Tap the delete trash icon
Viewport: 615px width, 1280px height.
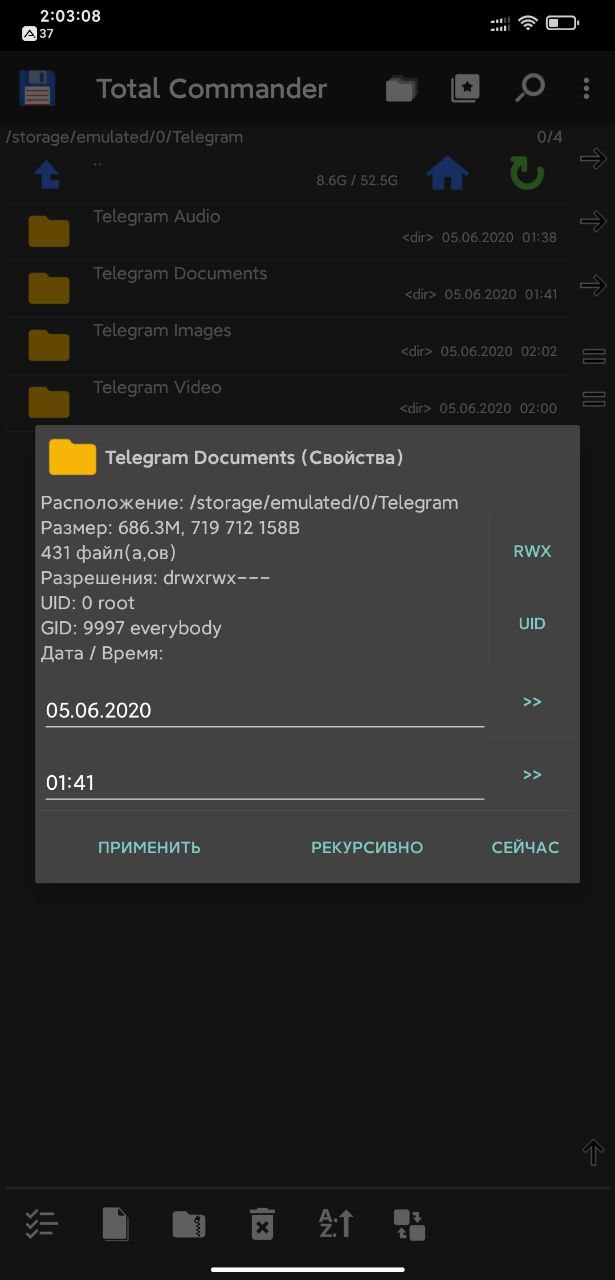point(262,1224)
